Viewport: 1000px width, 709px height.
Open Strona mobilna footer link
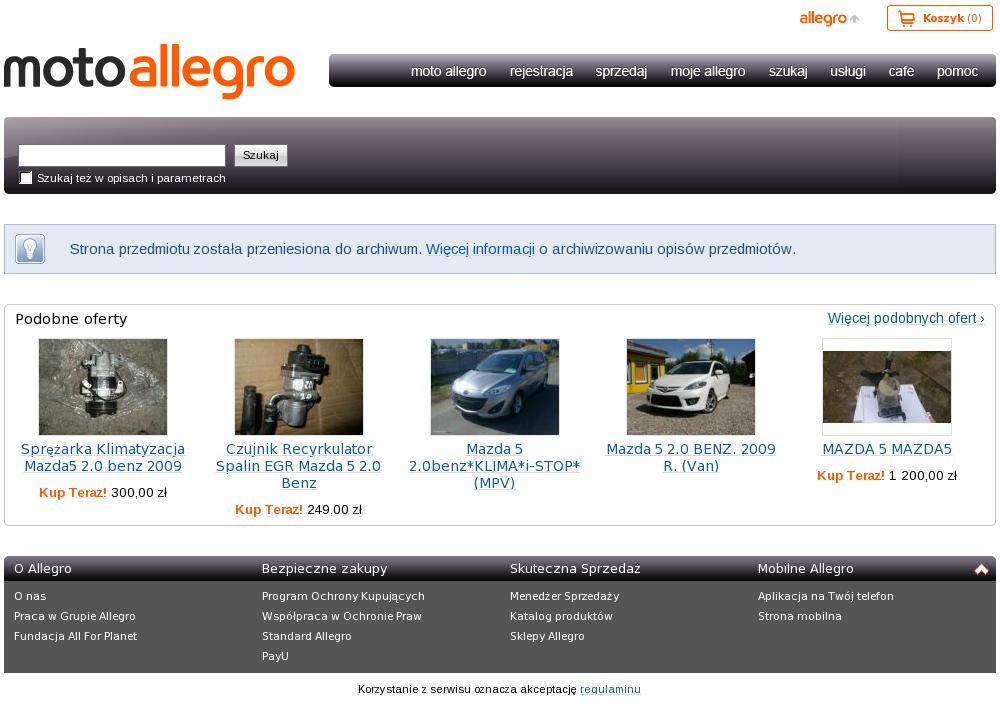coord(800,616)
